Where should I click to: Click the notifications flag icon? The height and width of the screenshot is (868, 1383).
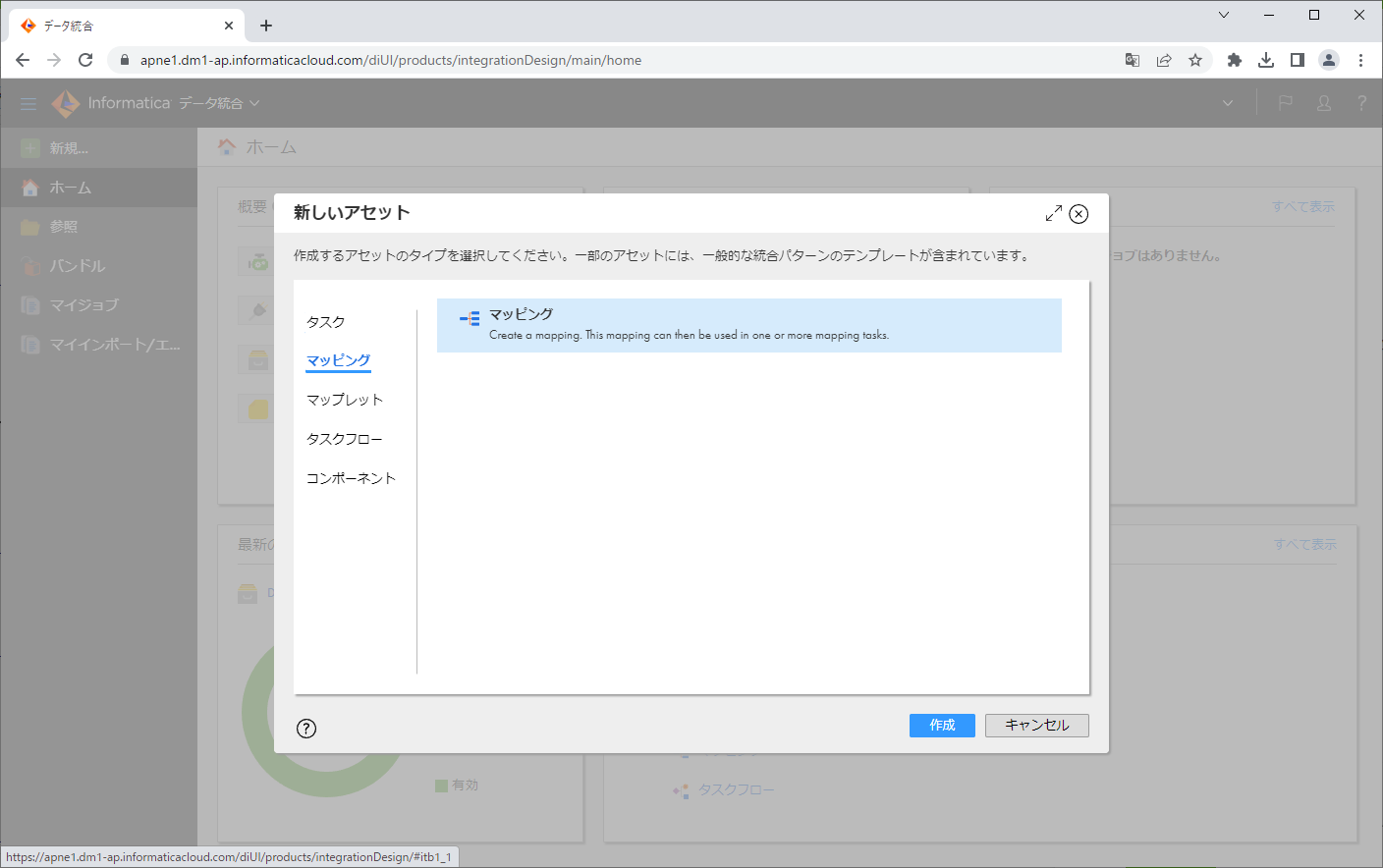(x=1285, y=103)
